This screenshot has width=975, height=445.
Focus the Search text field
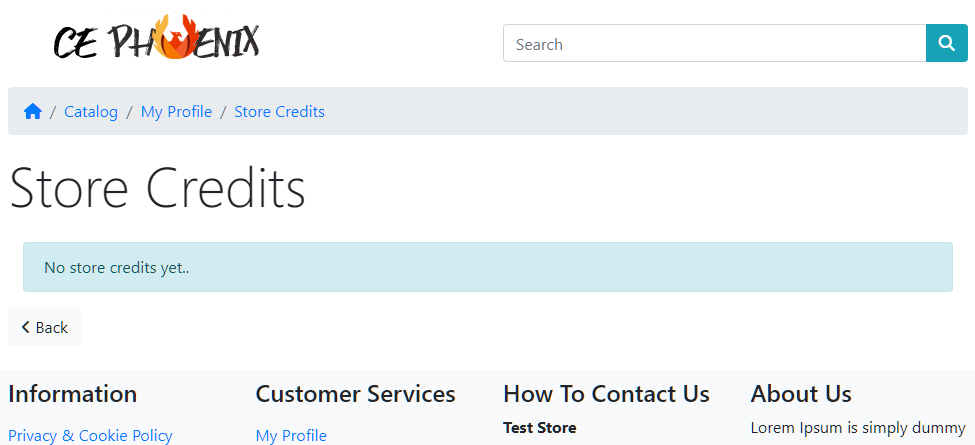(714, 44)
